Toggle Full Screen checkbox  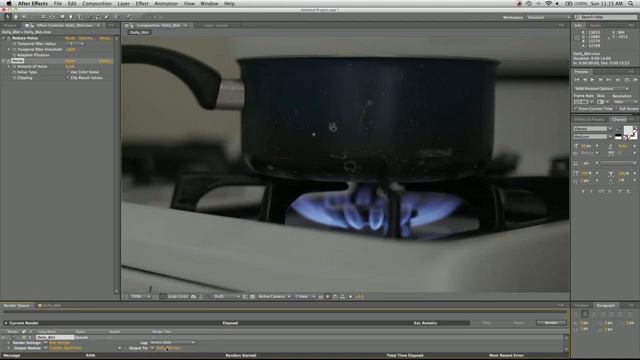(616, 109)
